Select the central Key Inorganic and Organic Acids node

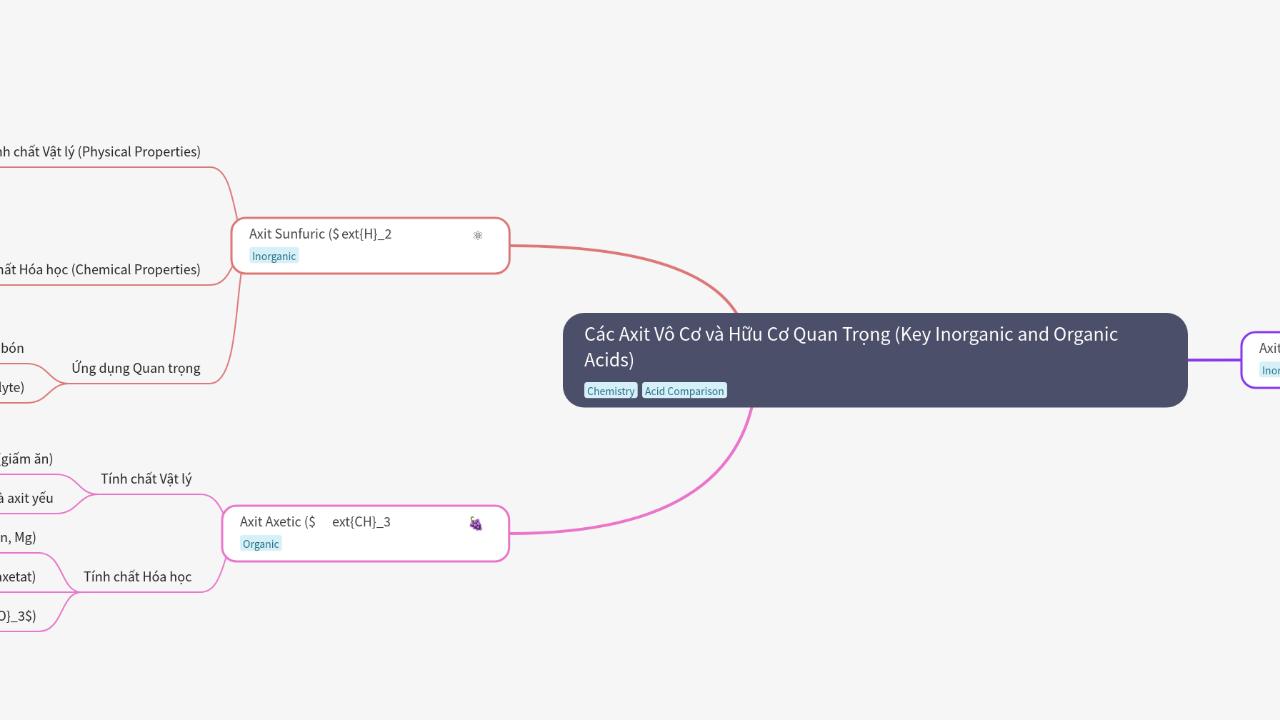tap(850, 346)
